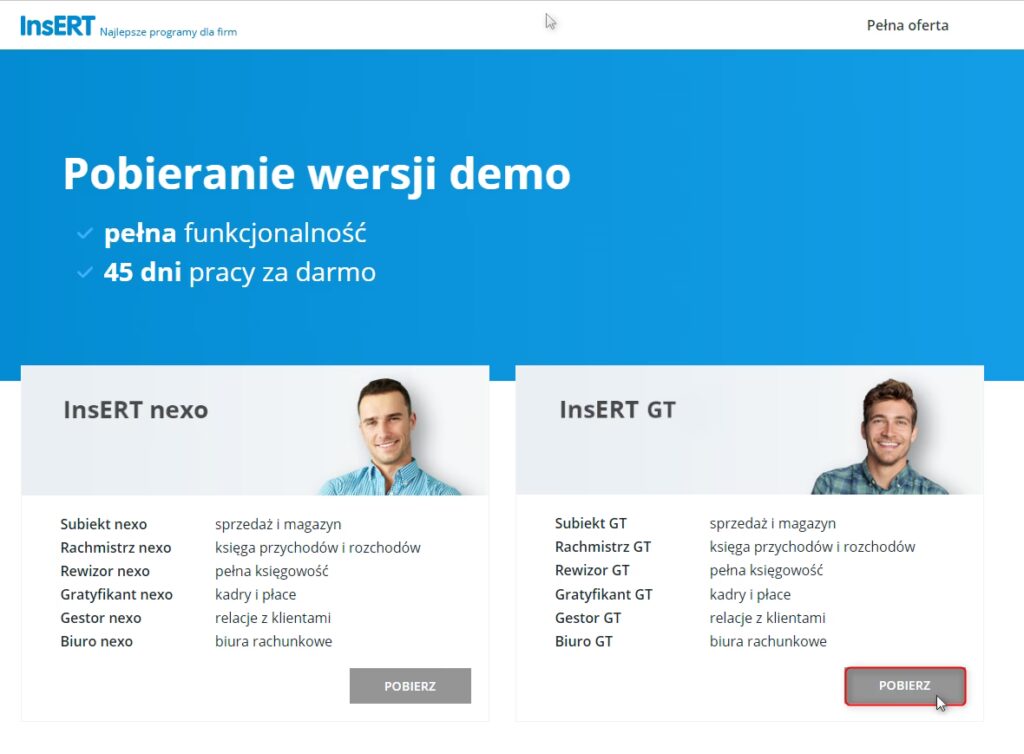Image resolution: width=1024 pixels, height=754 pixels.
Task: Click the Pobieranie wersji demo heading
Action: (x=316, y=173)
